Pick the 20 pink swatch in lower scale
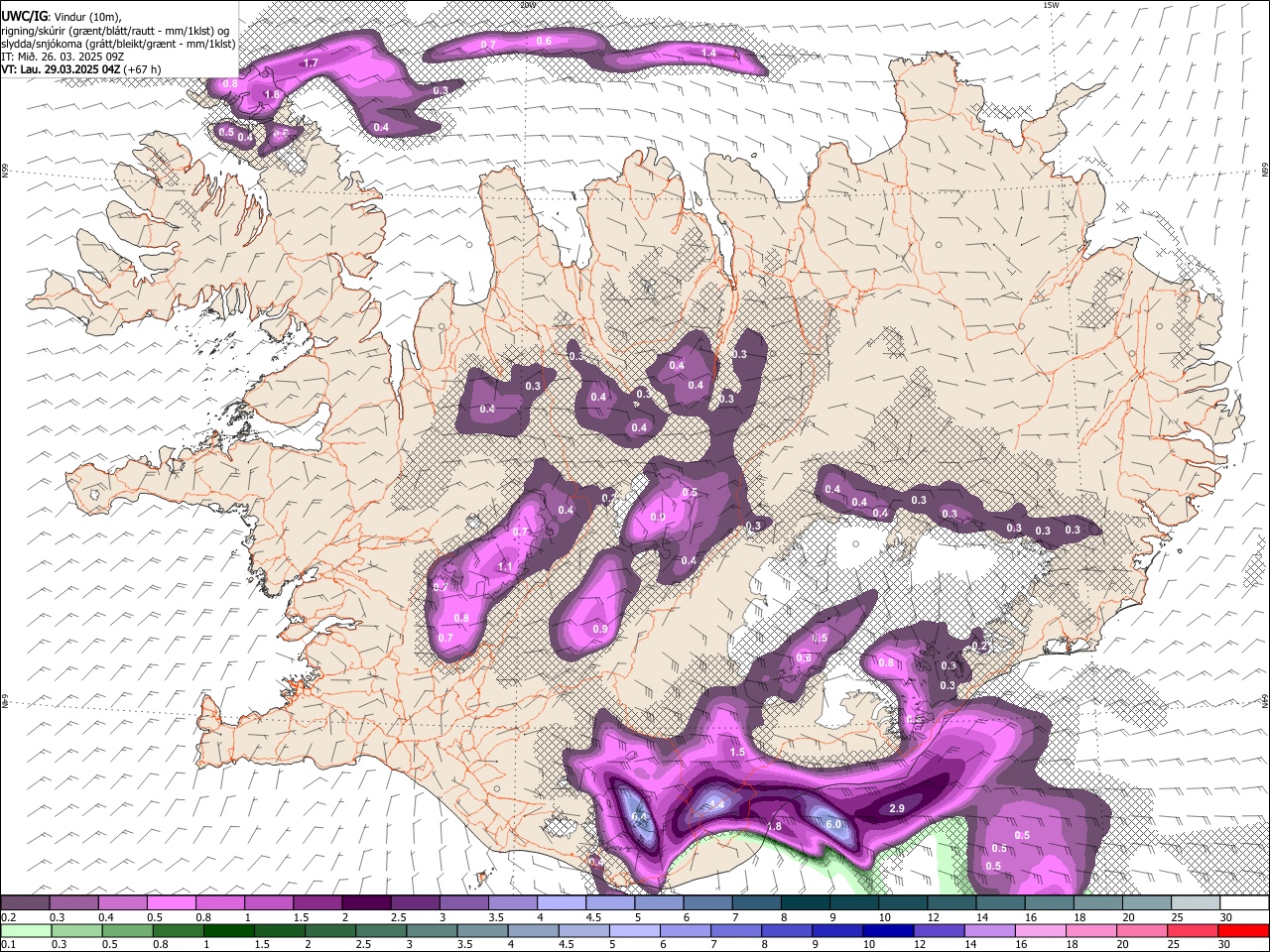This screenshot has width=1270, height=952. pos(1141,930)
